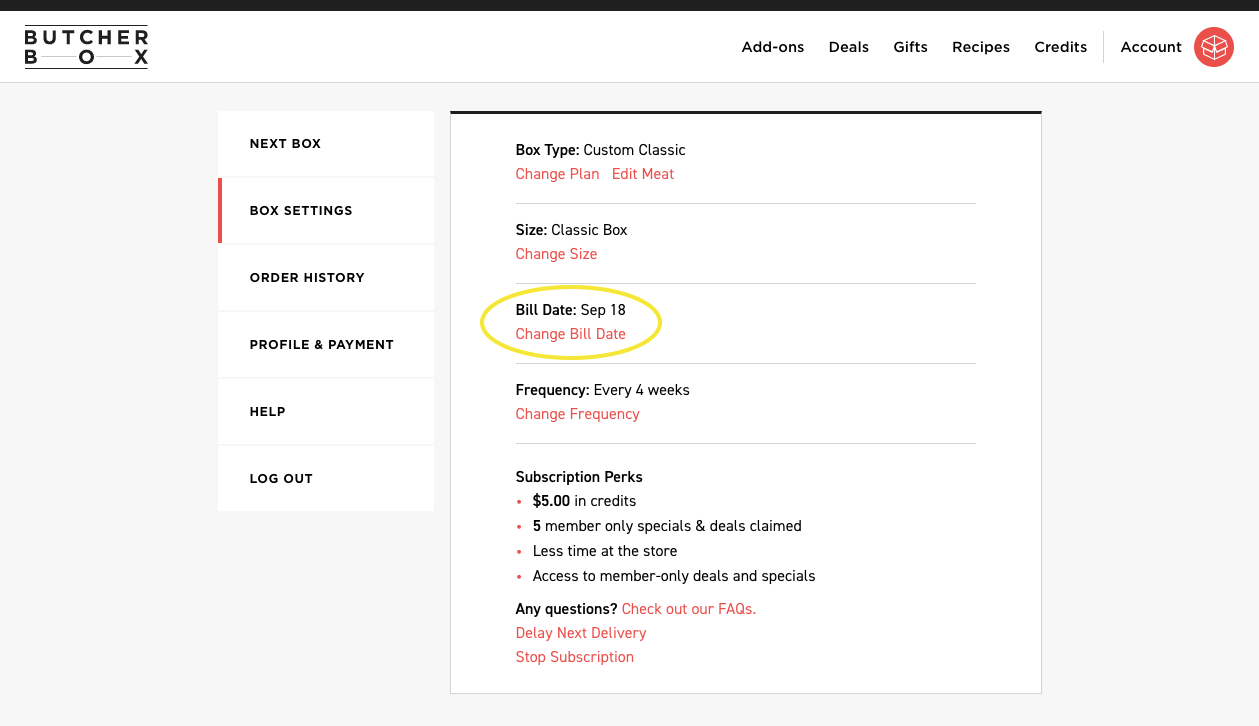Click the Stop Subscription link
Image resolution: width=1259 pixels, height=726 pixels.
[574, 657]
